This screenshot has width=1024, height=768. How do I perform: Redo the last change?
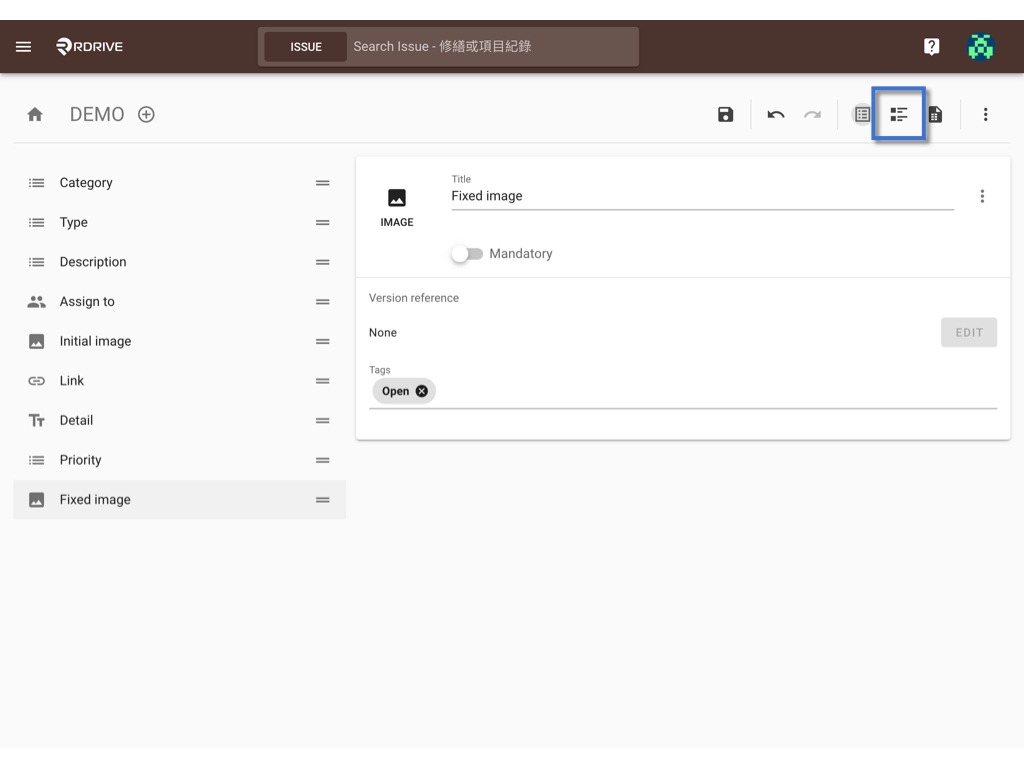[812, 115]
